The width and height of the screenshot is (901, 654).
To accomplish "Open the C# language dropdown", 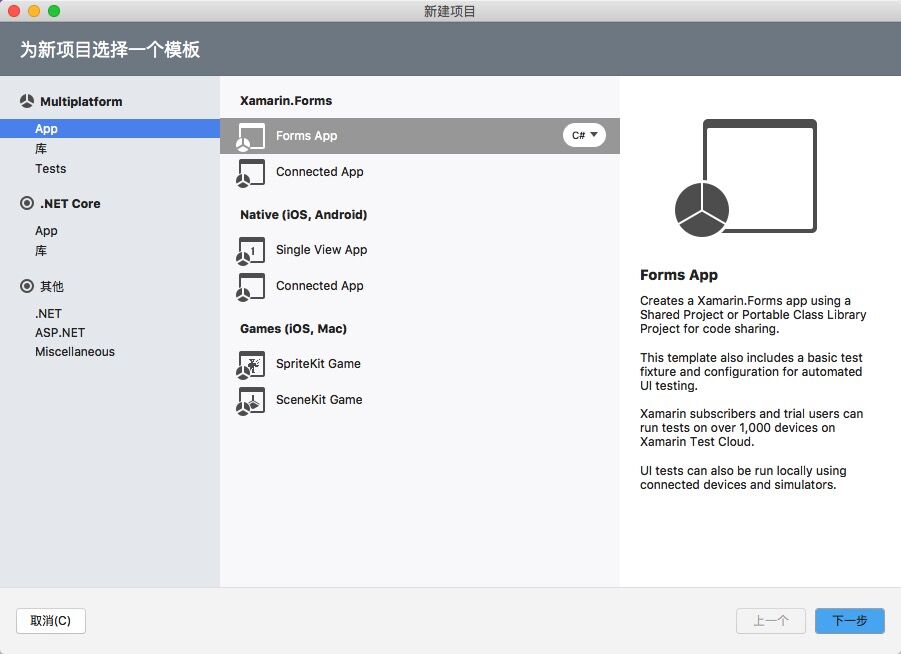I will pos(584,135).
